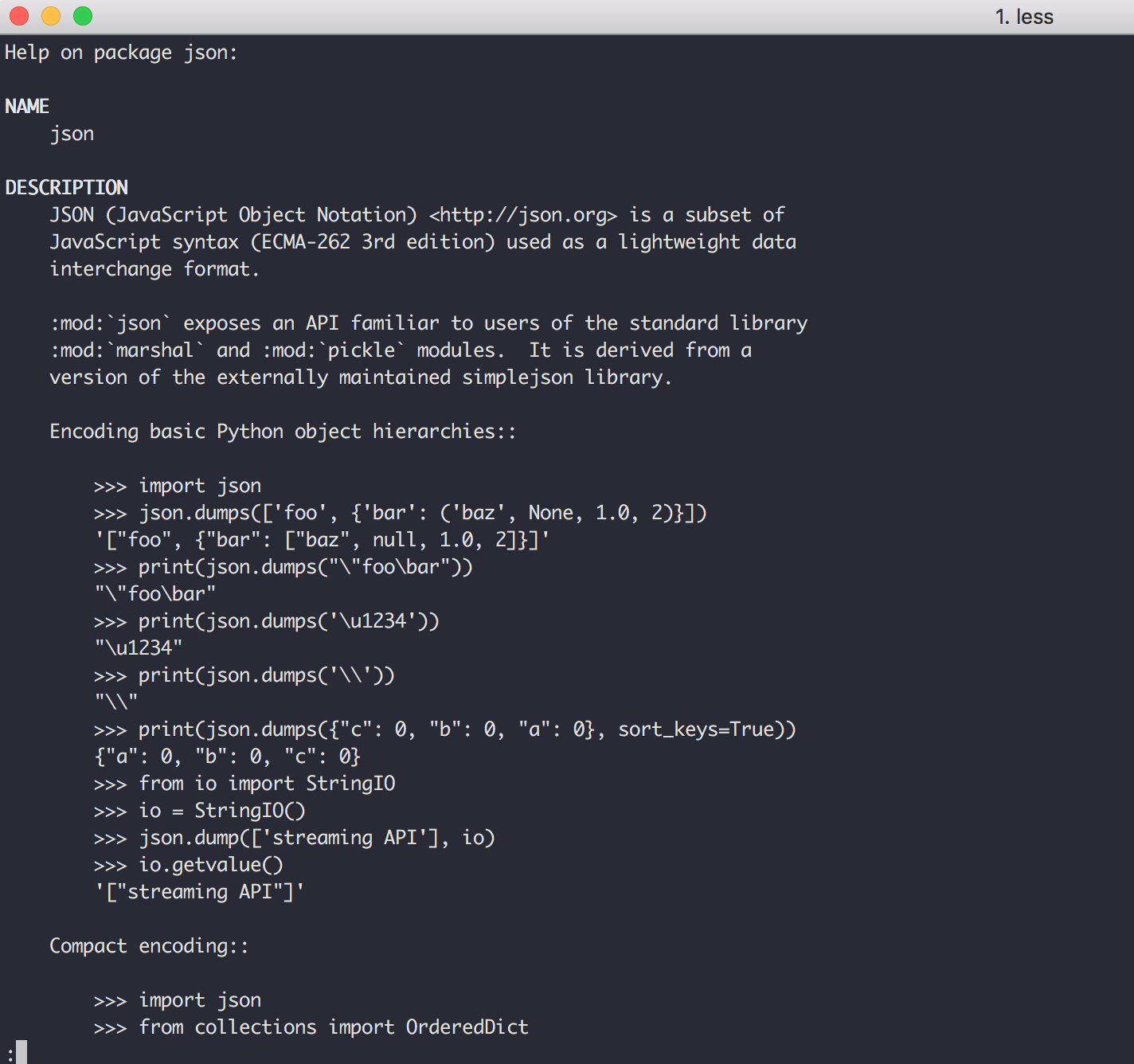Viewport: 1134px width, 1064px height.
Task: Click the 'from collections import OrderedDict' line
Action: [x=333, y=1027]
